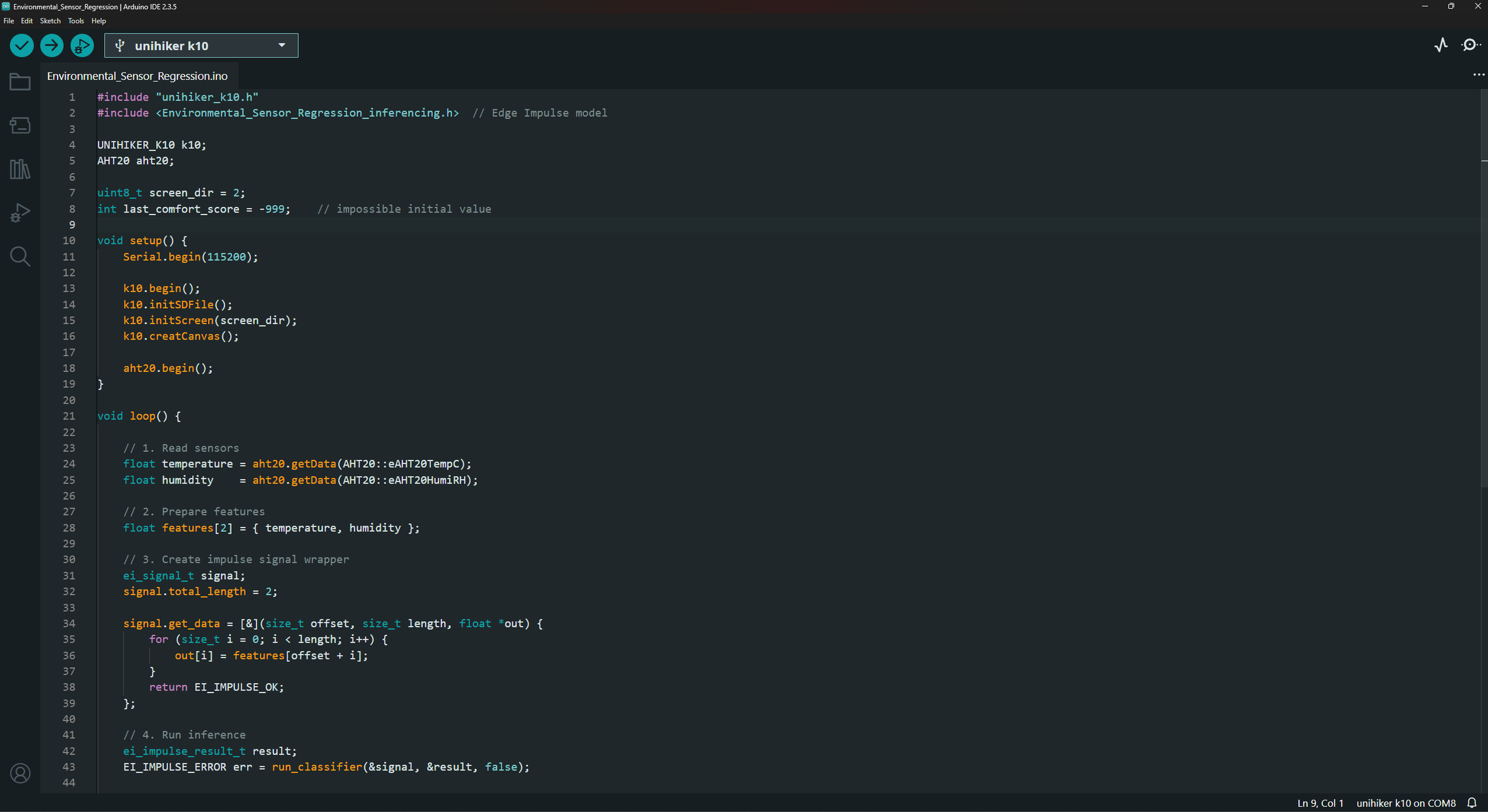This screenshot has width=1488, height=812.
Task: Click on 'uint8_t screen_dir = 2;' line
Action: click(x=171, y=193)
